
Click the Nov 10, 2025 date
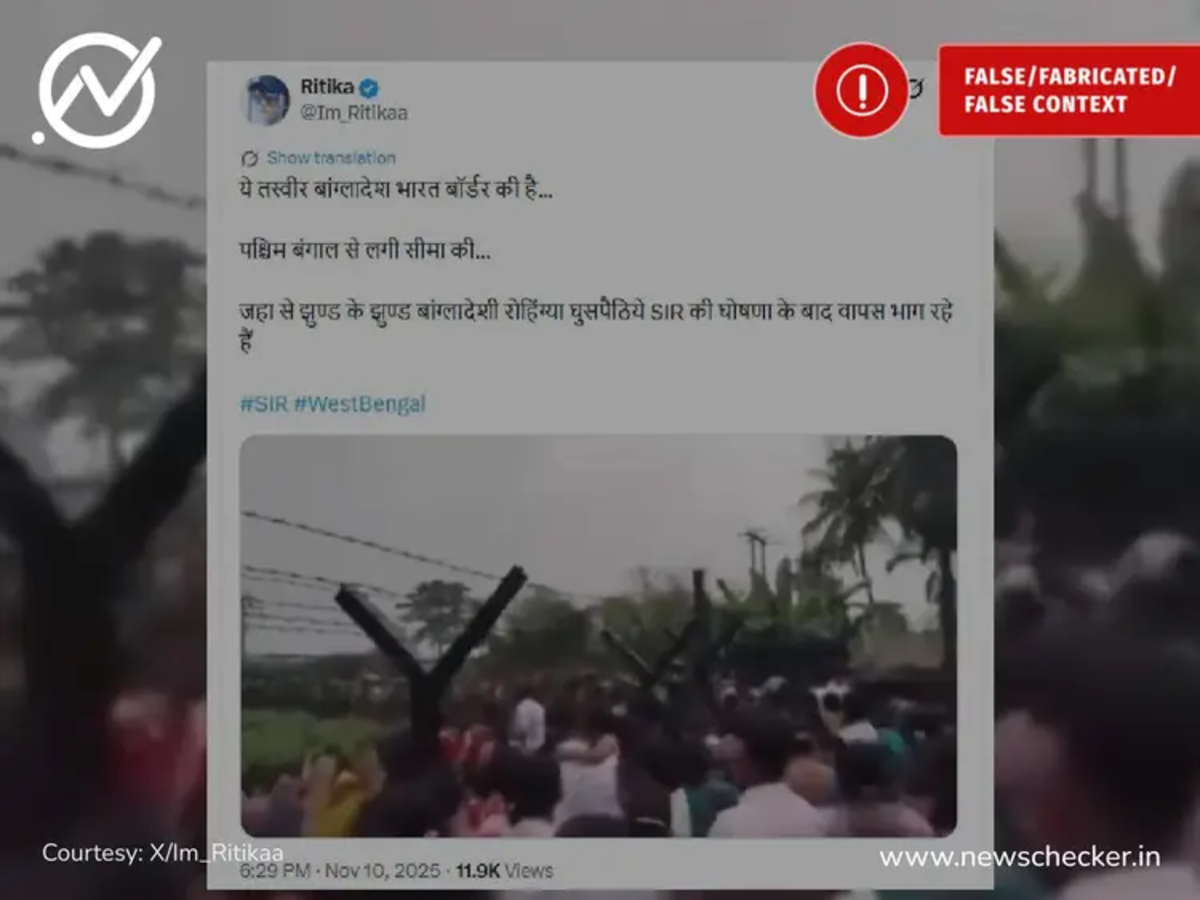(x=380, y=871)
